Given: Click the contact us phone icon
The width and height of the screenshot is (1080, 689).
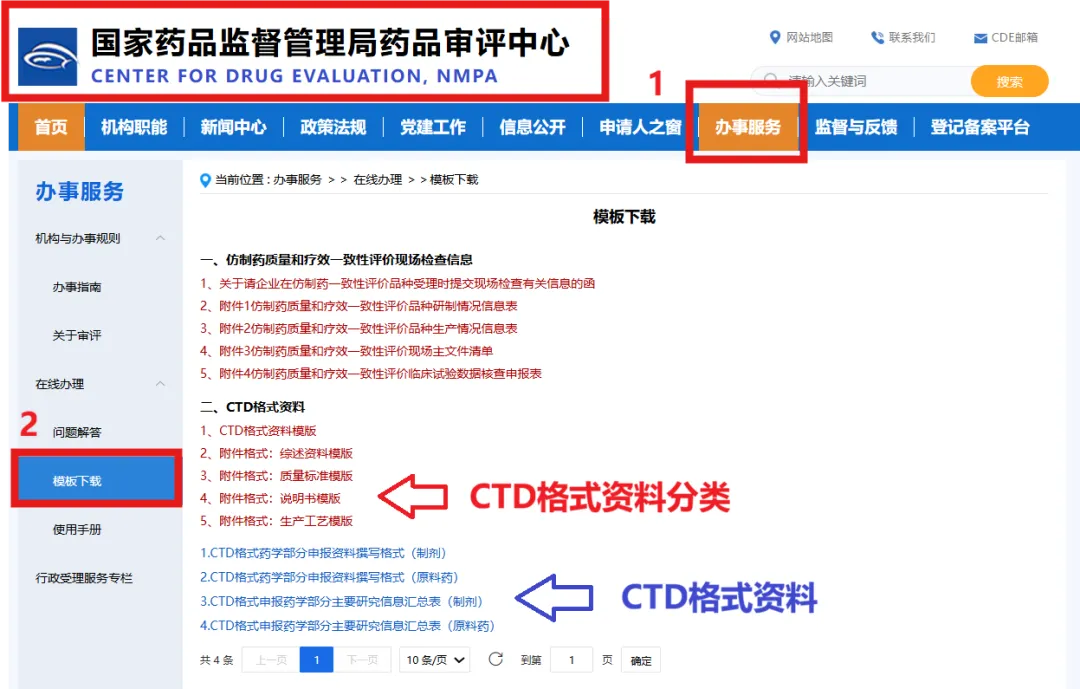Looking at the screenshot, I should coord(878,37).
